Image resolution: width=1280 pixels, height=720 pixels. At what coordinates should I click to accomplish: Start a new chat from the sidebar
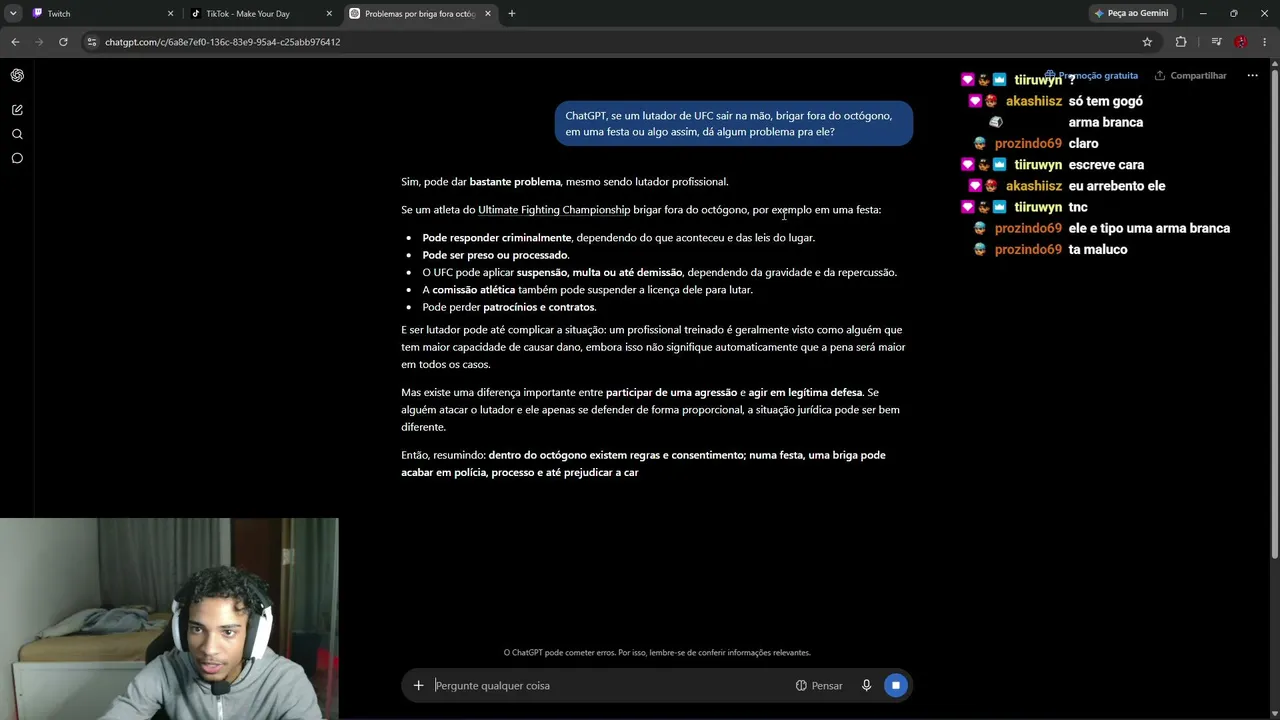click(x=17, y=110)
